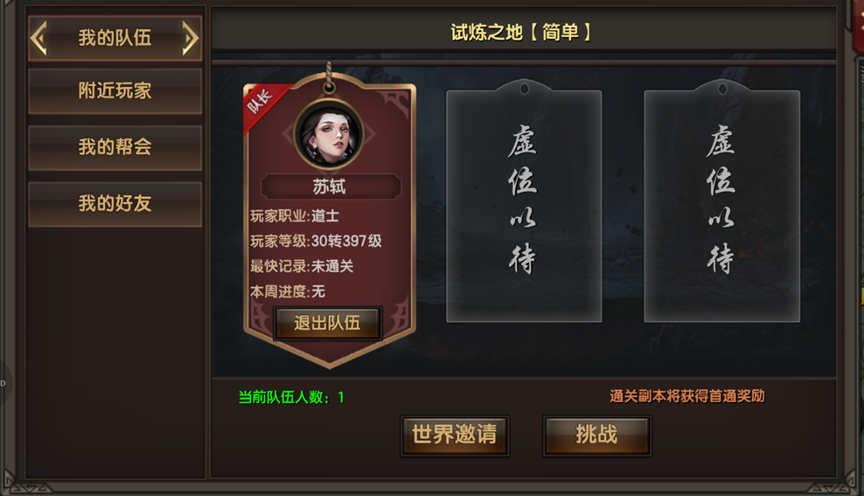The width and height of the screenshot is (864, 496).
Task: Click the team leader's avatar portrait
Action: (x=330, y=134)
